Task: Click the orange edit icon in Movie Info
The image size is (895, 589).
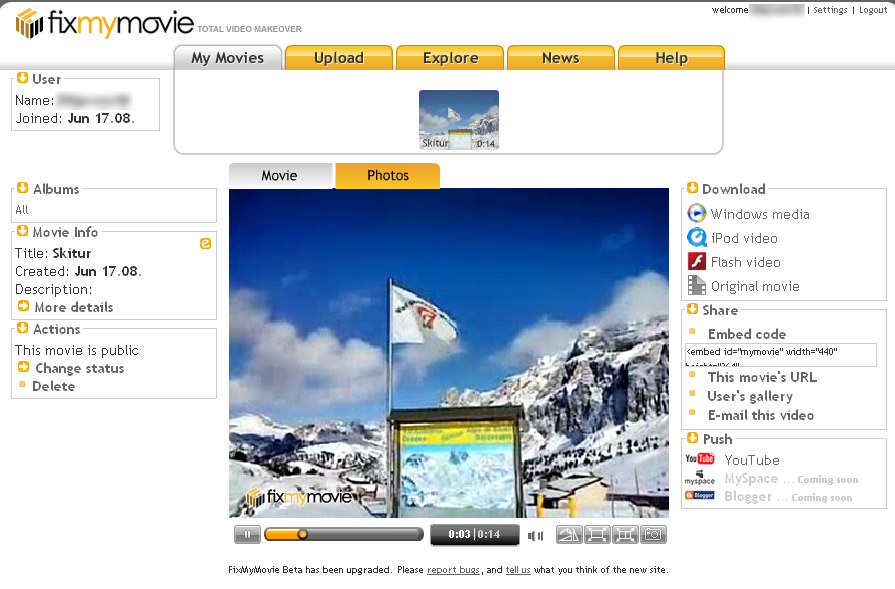Action: click(205, 244)
